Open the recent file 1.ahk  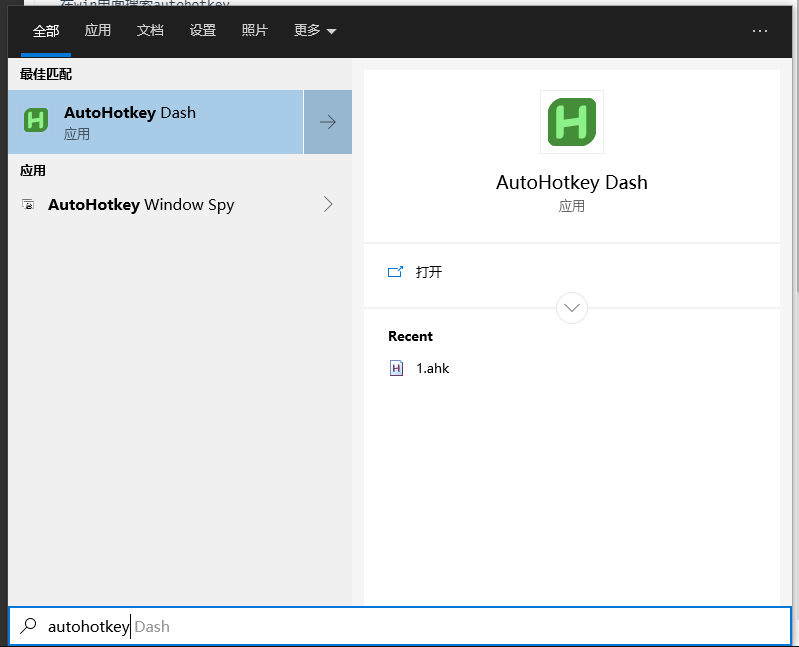coord(433,368)
